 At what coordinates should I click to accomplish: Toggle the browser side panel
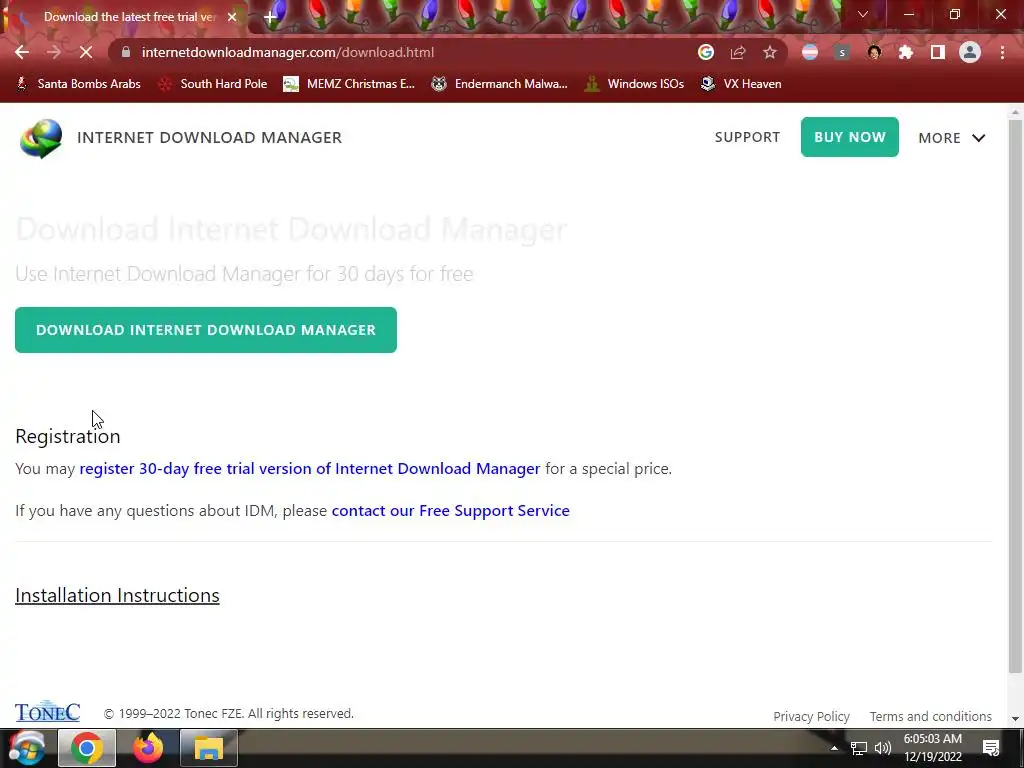pyautogui.click(x=938, y=52)
